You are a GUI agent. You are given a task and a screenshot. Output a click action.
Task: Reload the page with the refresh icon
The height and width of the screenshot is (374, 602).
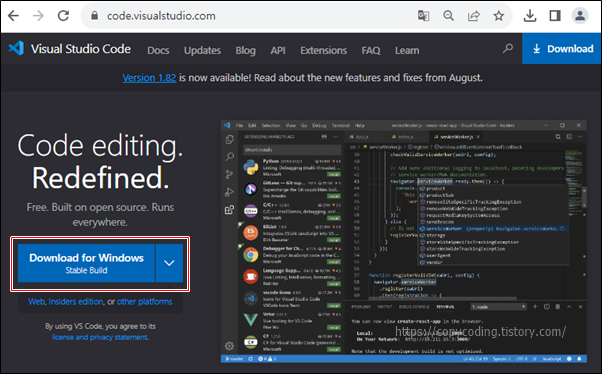click(63, 16)
